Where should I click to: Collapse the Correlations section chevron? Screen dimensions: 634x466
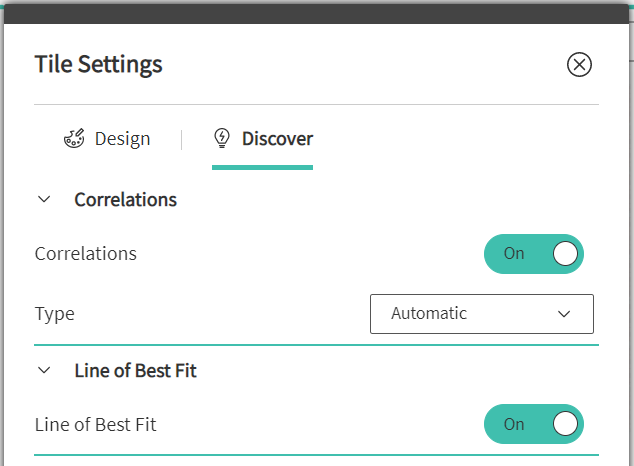click(x=43, y=199)
